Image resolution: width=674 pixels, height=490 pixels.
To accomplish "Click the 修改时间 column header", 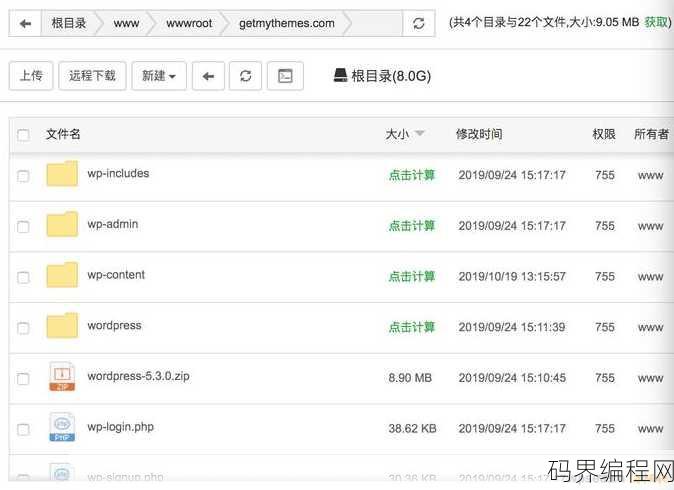I will (x=479, y=134).
